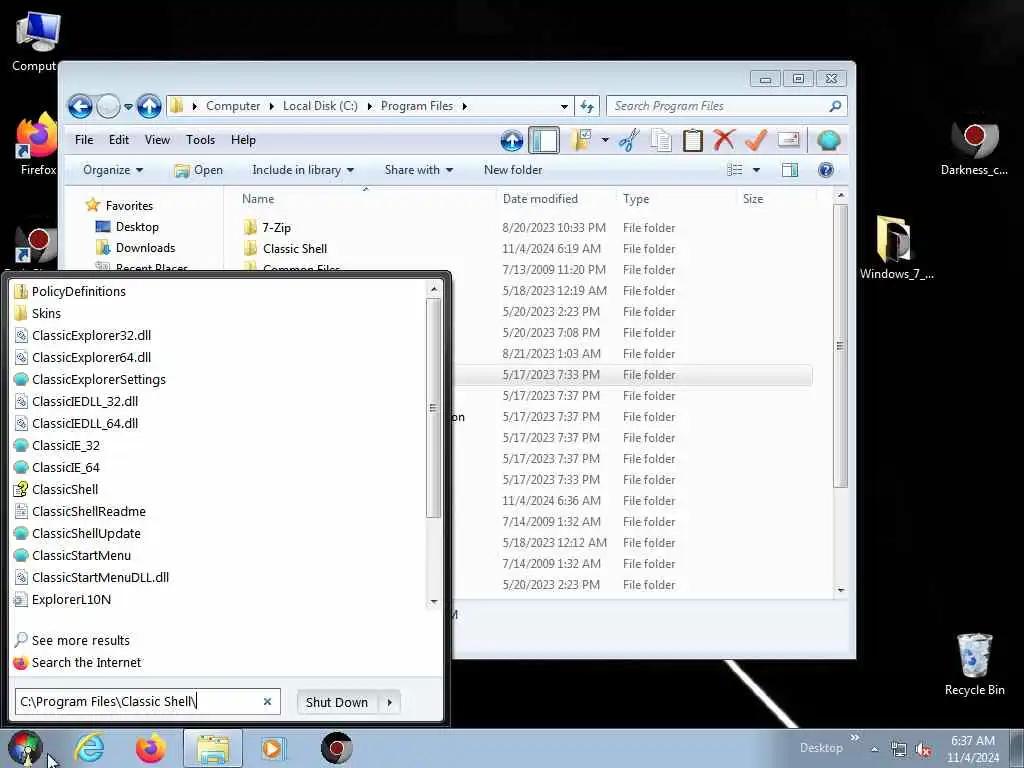Toggle the navigation pane toolbar button
Screen dimensions: 1024x768
pyautogui.click(x=543, y=140)
